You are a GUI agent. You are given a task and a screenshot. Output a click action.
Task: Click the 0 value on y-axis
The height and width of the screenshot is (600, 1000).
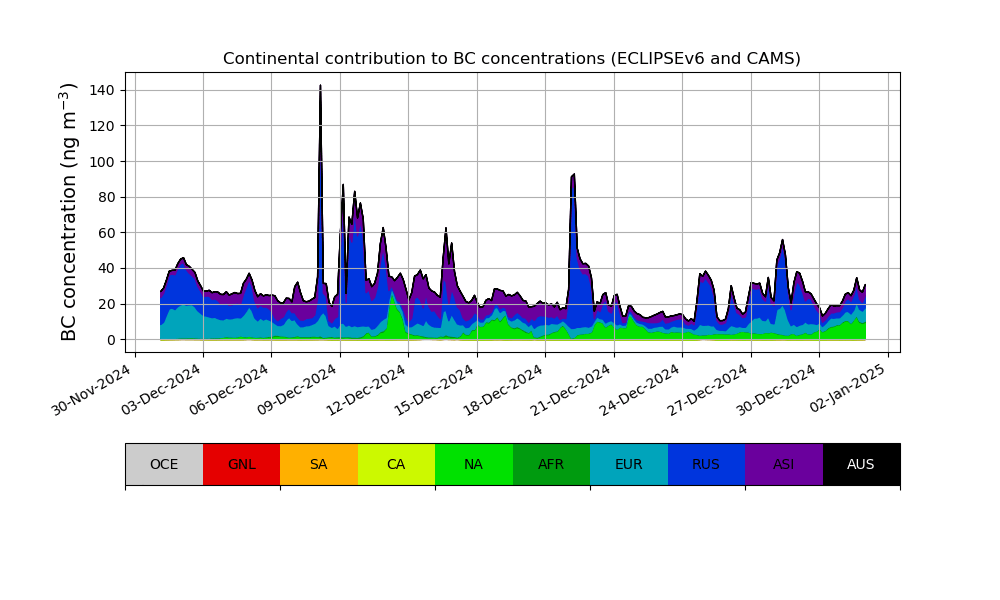(x=110, y=340)
